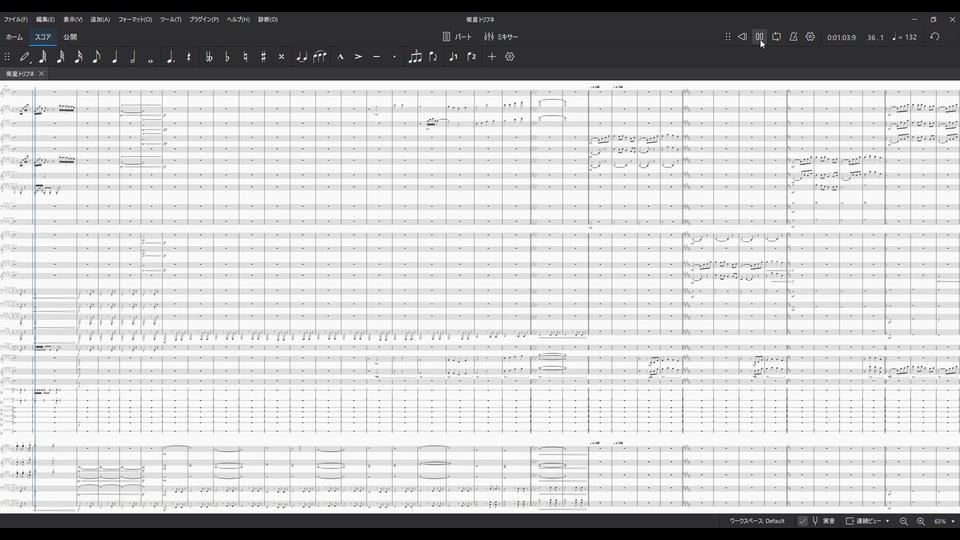Switch to the 公開 tab
Viewport: 960px width, 540px height.
[x=70, y=37]
